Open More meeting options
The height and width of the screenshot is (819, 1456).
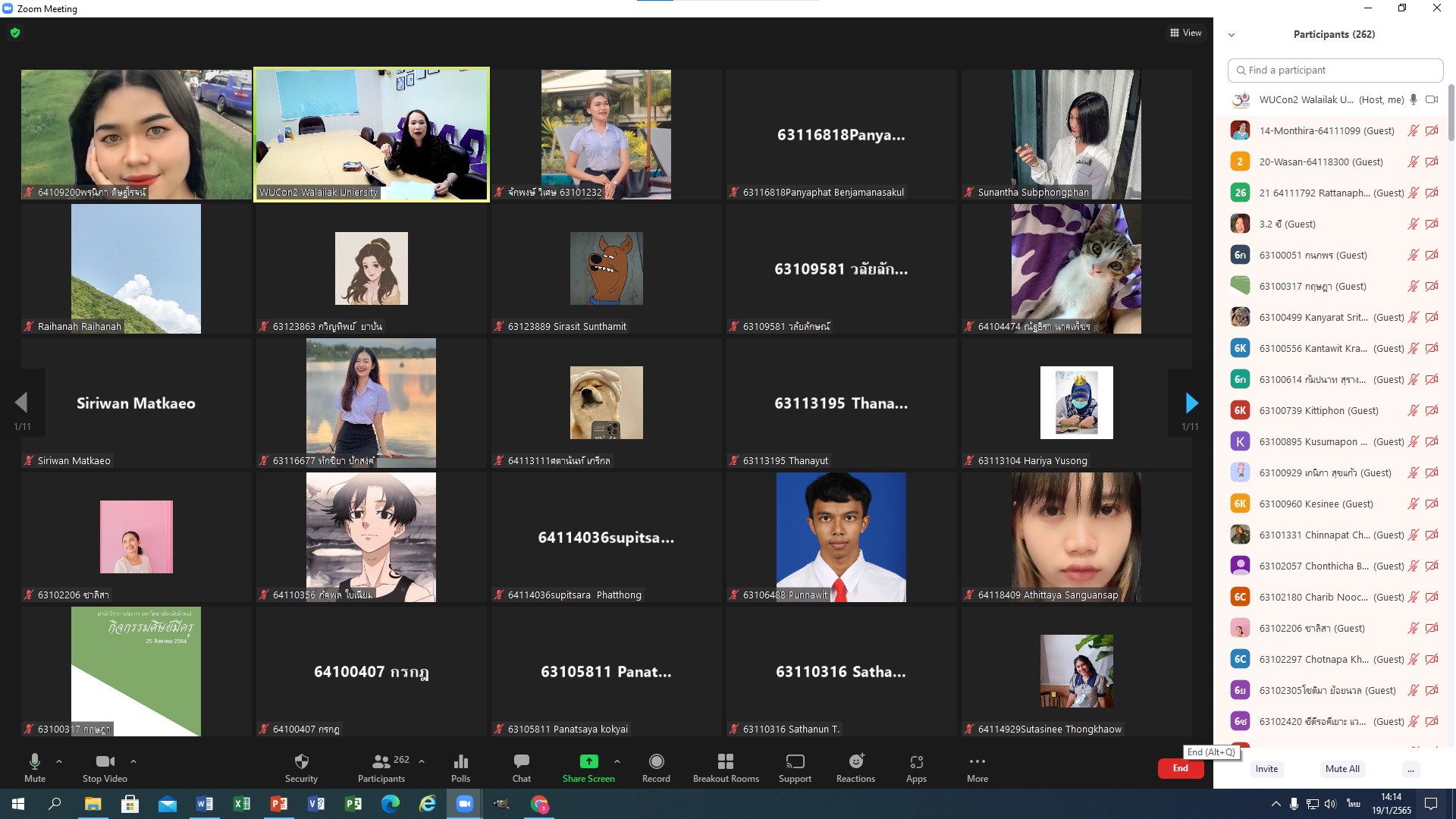click(x=977, y=767)
